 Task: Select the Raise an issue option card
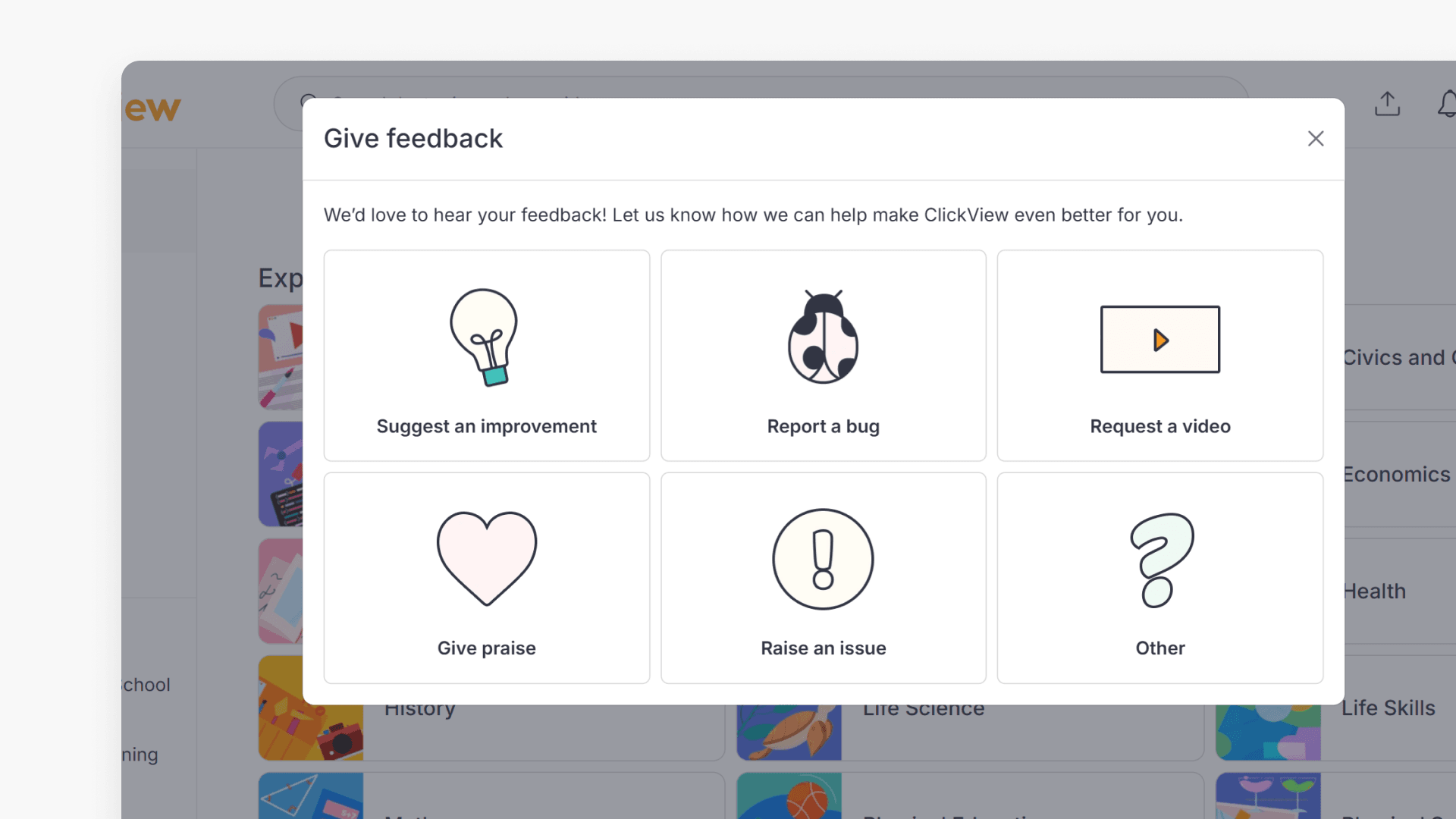point(823,577)
